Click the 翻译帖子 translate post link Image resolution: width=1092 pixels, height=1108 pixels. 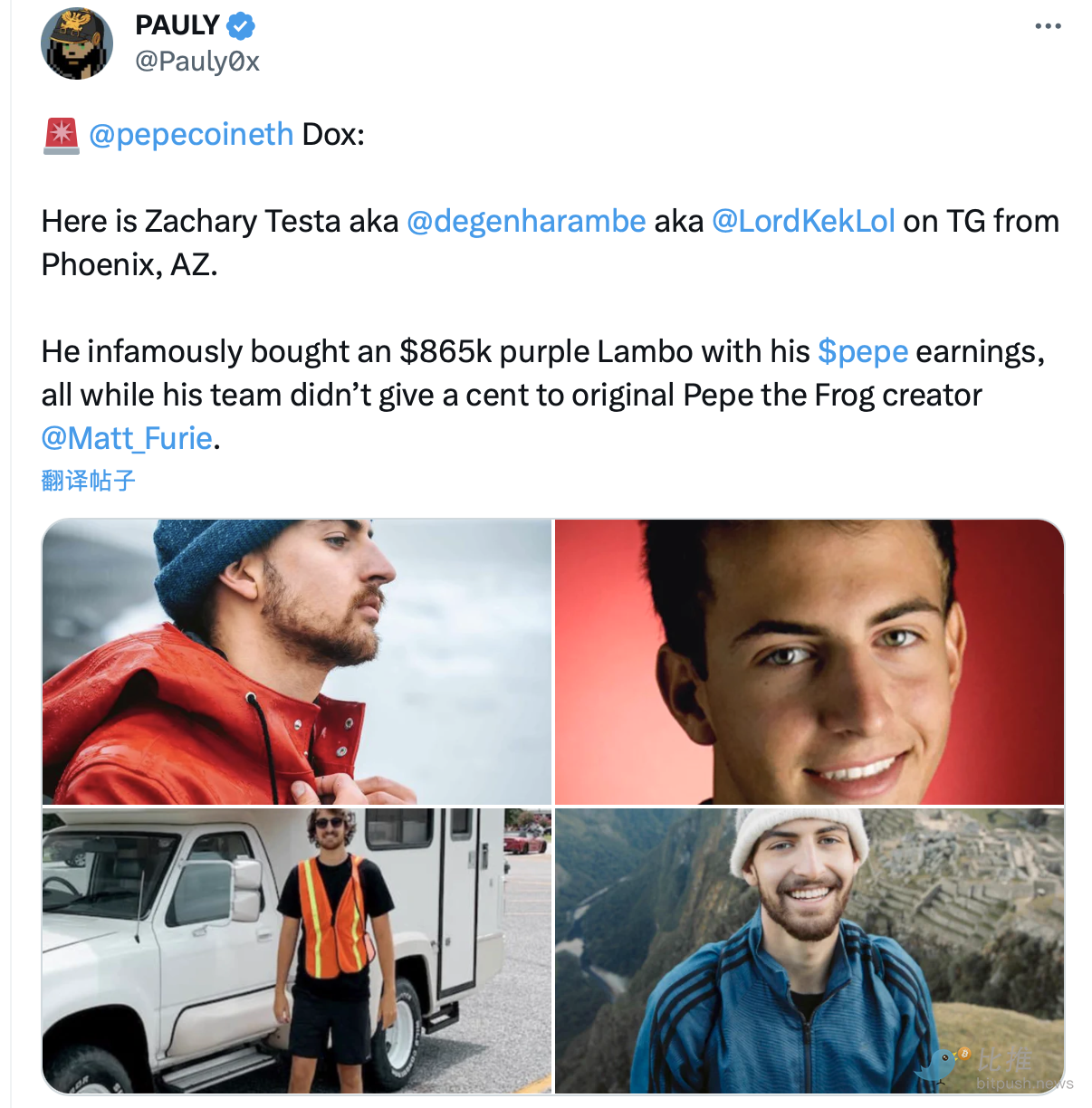point(89,481)
